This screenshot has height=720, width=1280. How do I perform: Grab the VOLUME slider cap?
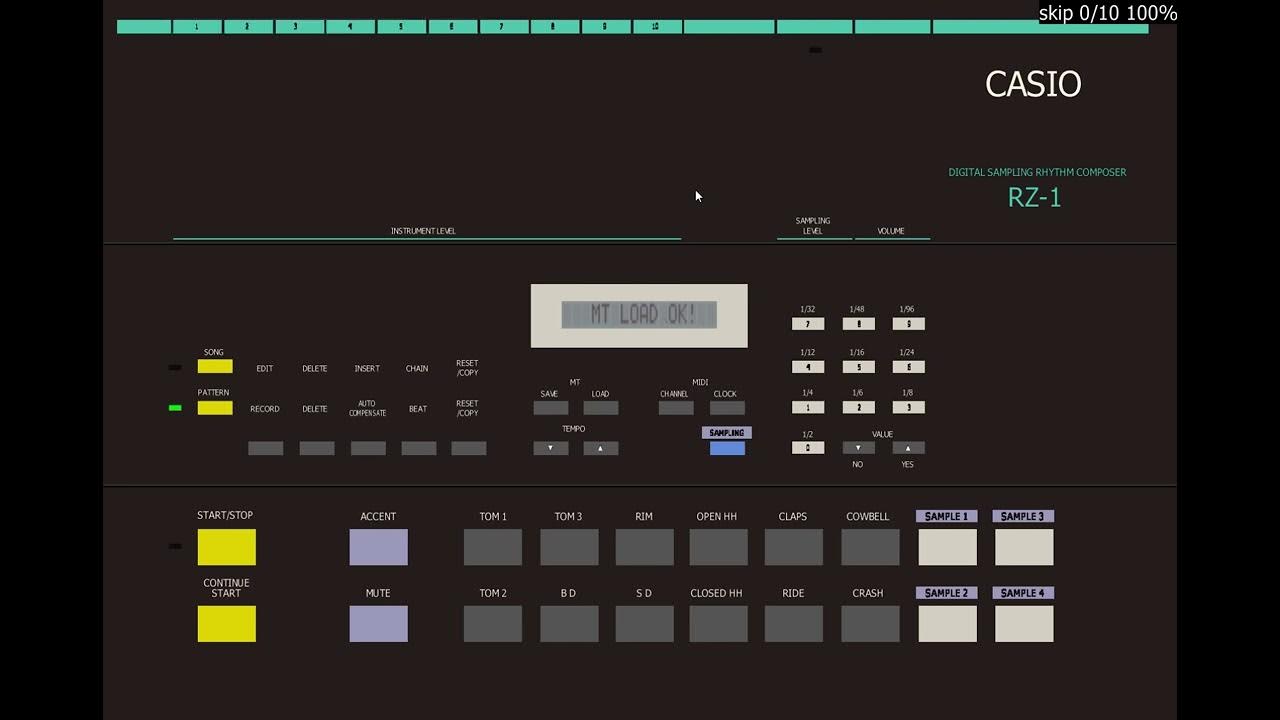click(893, 27)
